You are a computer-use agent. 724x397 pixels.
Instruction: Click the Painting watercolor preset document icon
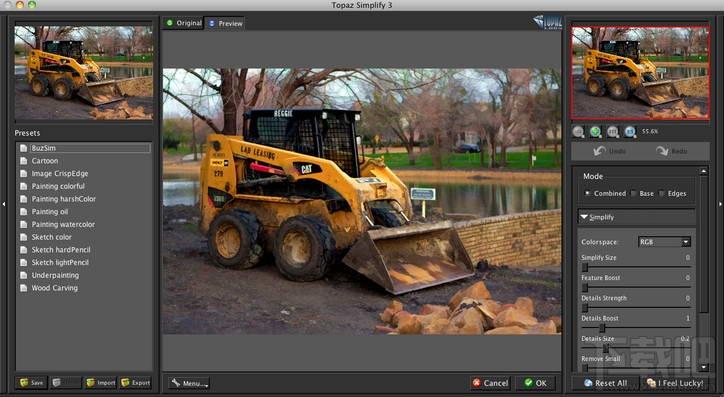[24, 224]
